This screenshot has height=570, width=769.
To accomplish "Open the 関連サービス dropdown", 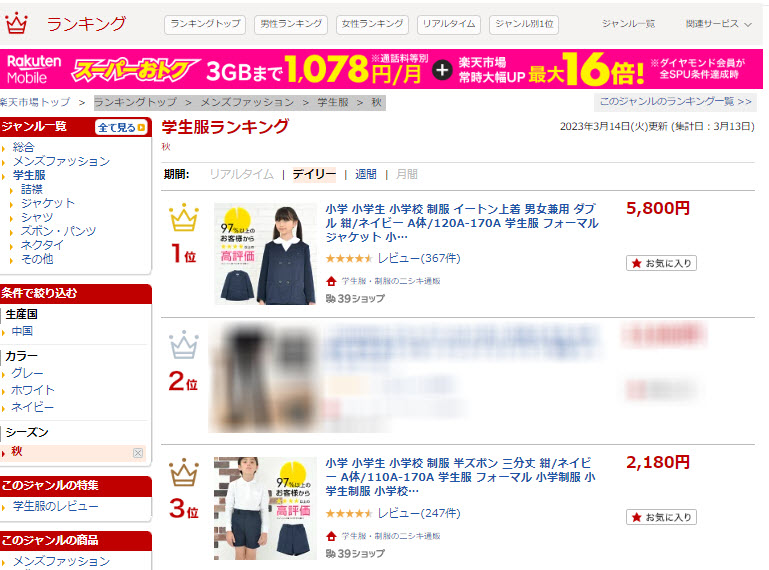I will 718,24.
